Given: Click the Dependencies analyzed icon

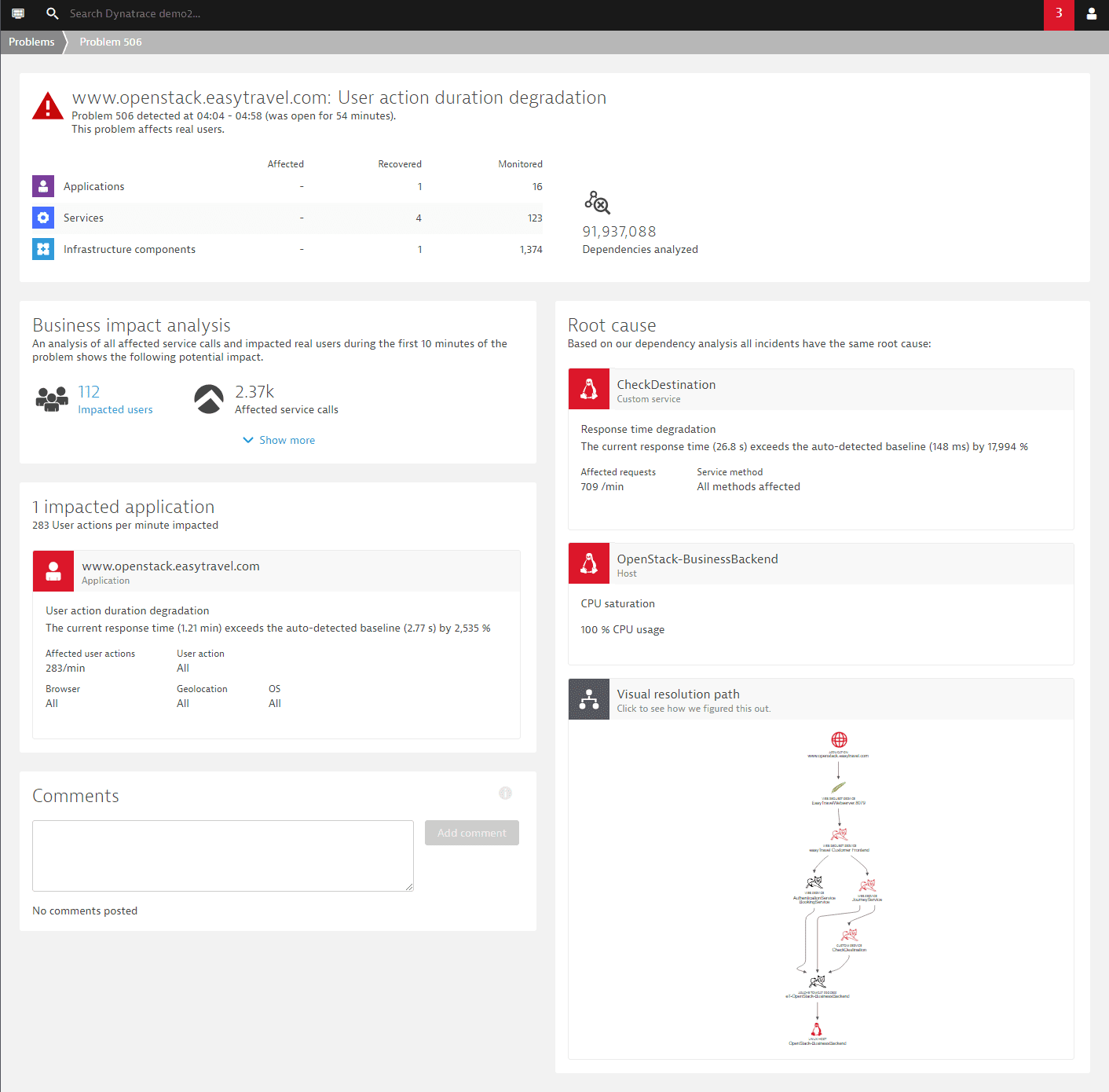Looking at the screenshot, I should 597,203.
